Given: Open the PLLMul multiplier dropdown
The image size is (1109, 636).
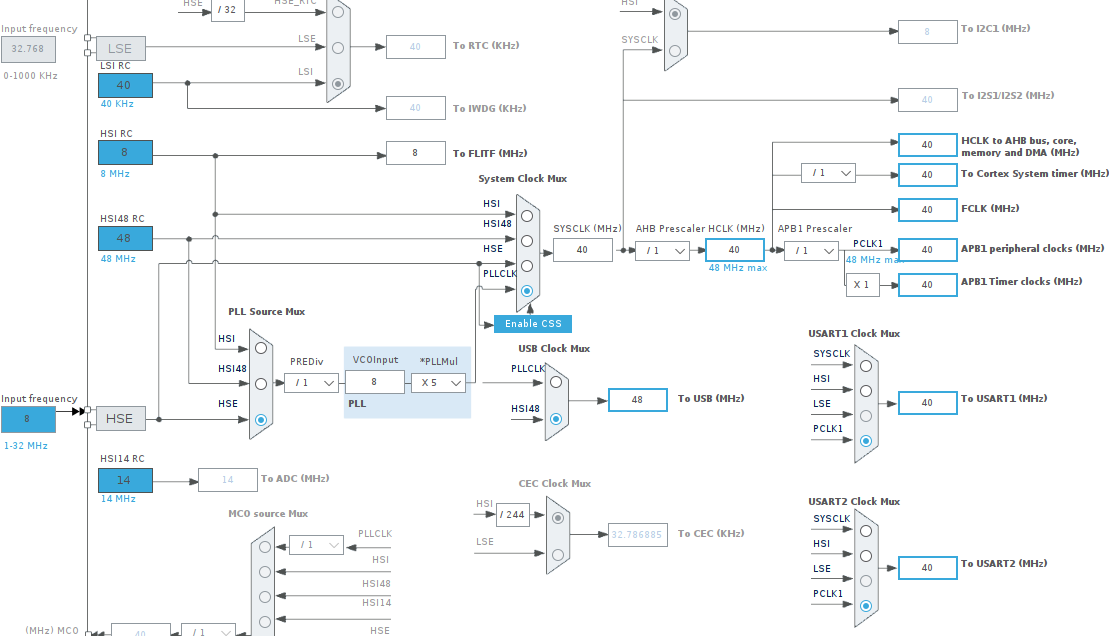Looking at the screenshot, I should (437, 382).
